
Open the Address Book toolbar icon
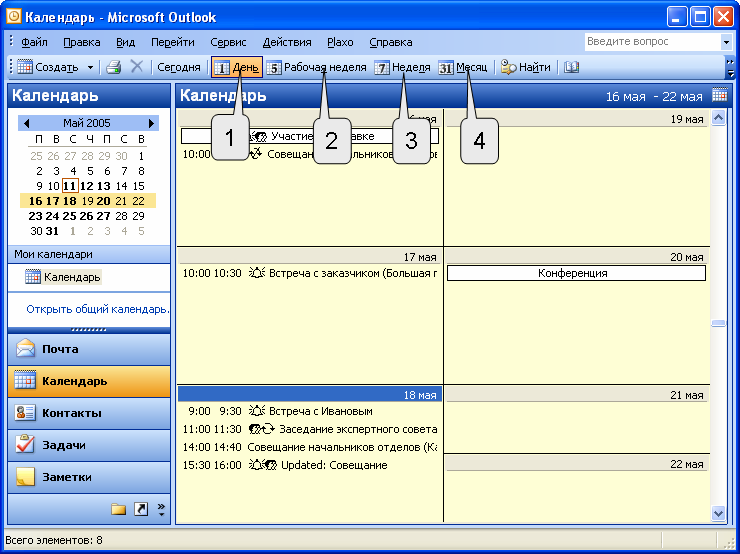[571, 67]
